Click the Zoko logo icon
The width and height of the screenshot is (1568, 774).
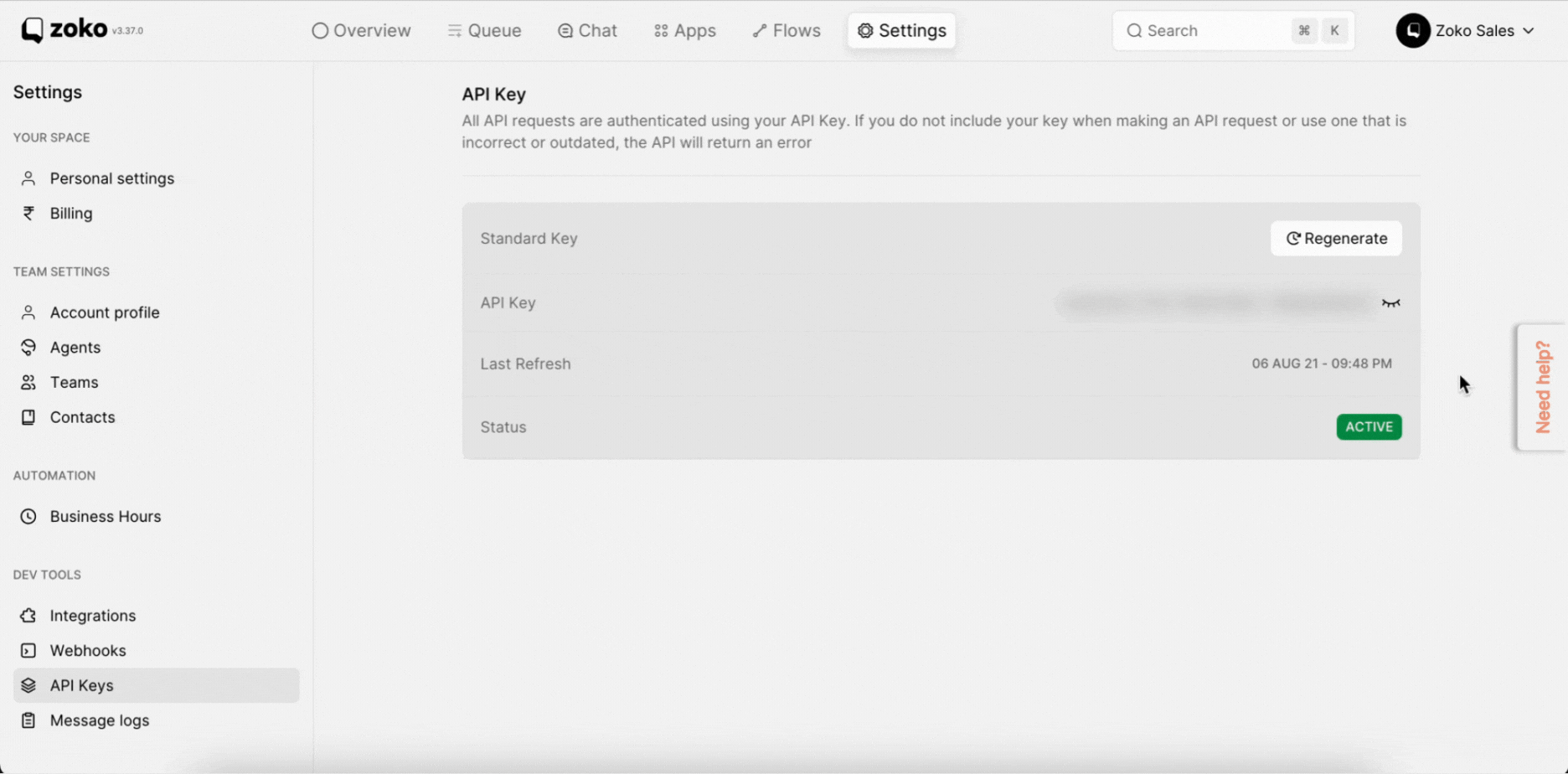(32, 30)
